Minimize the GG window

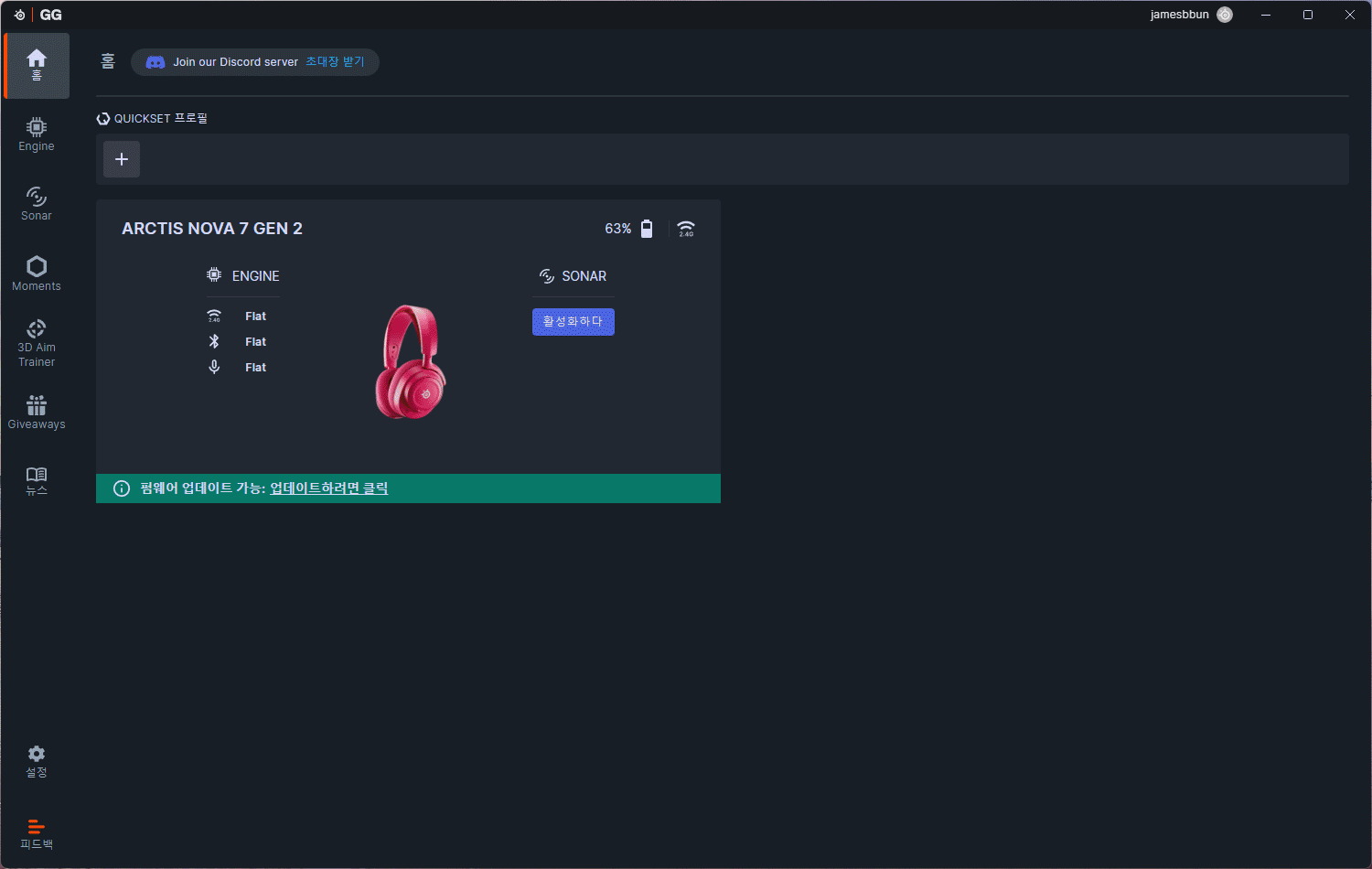coord(1266,15)
